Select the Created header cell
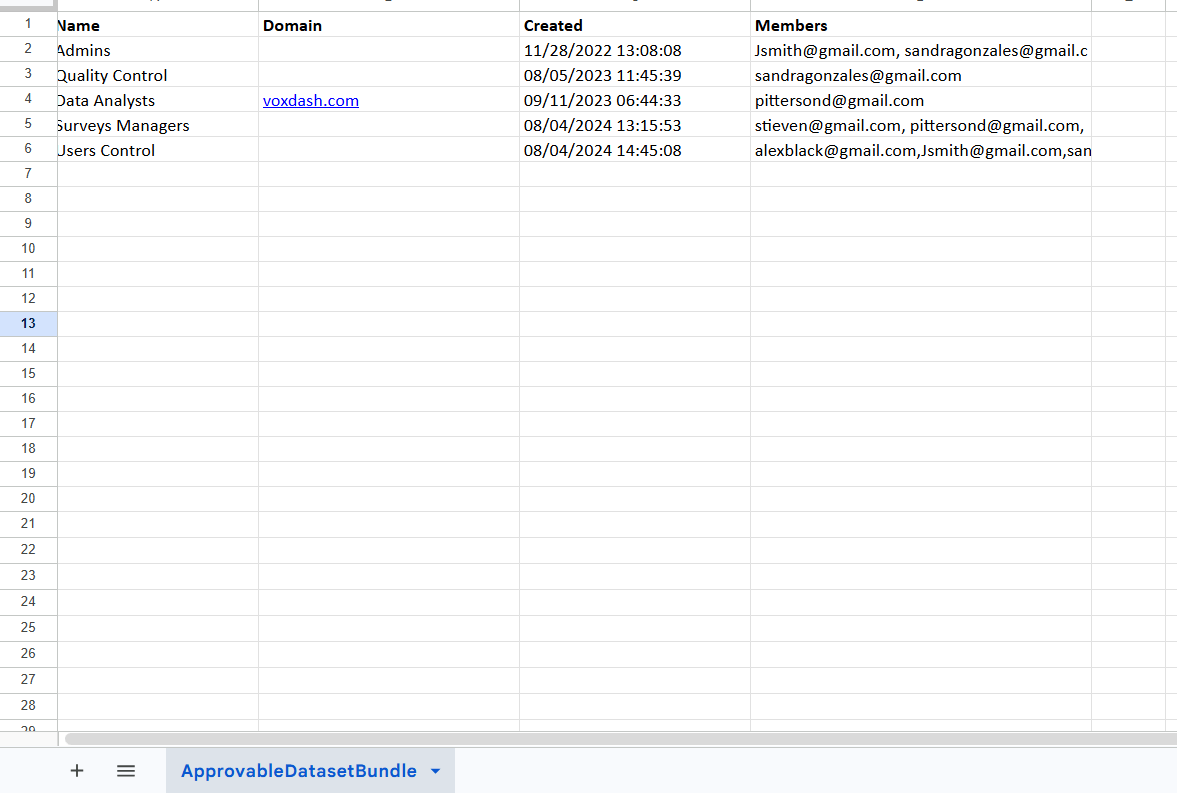This screenshot has width=1177, height=793. [x=634, y=26]
